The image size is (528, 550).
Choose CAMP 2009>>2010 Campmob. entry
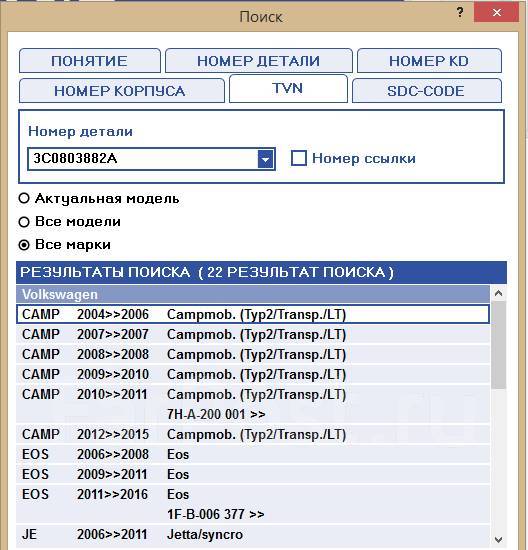pyautogui.click(x=253, y=374)
